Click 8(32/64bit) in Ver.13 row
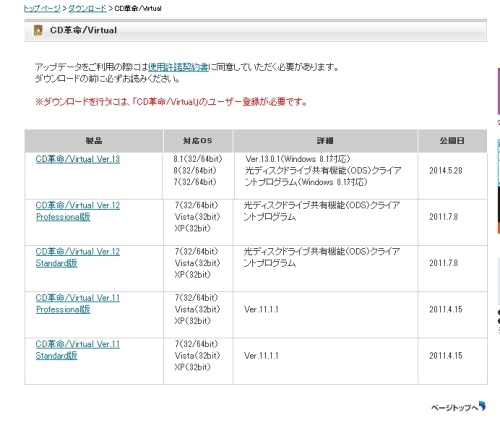Image resolution: width=500 pixels, height=423 pixels. click(195, 171)
